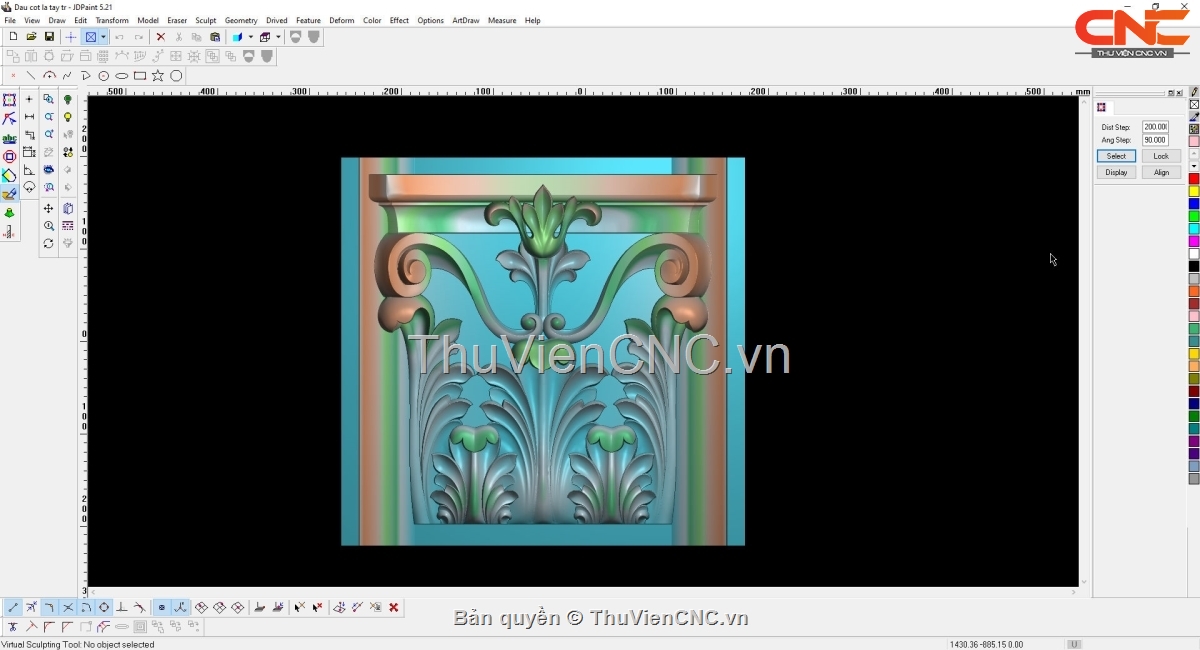
Task: Click the yellow light bulb icon
Action: 68,117
